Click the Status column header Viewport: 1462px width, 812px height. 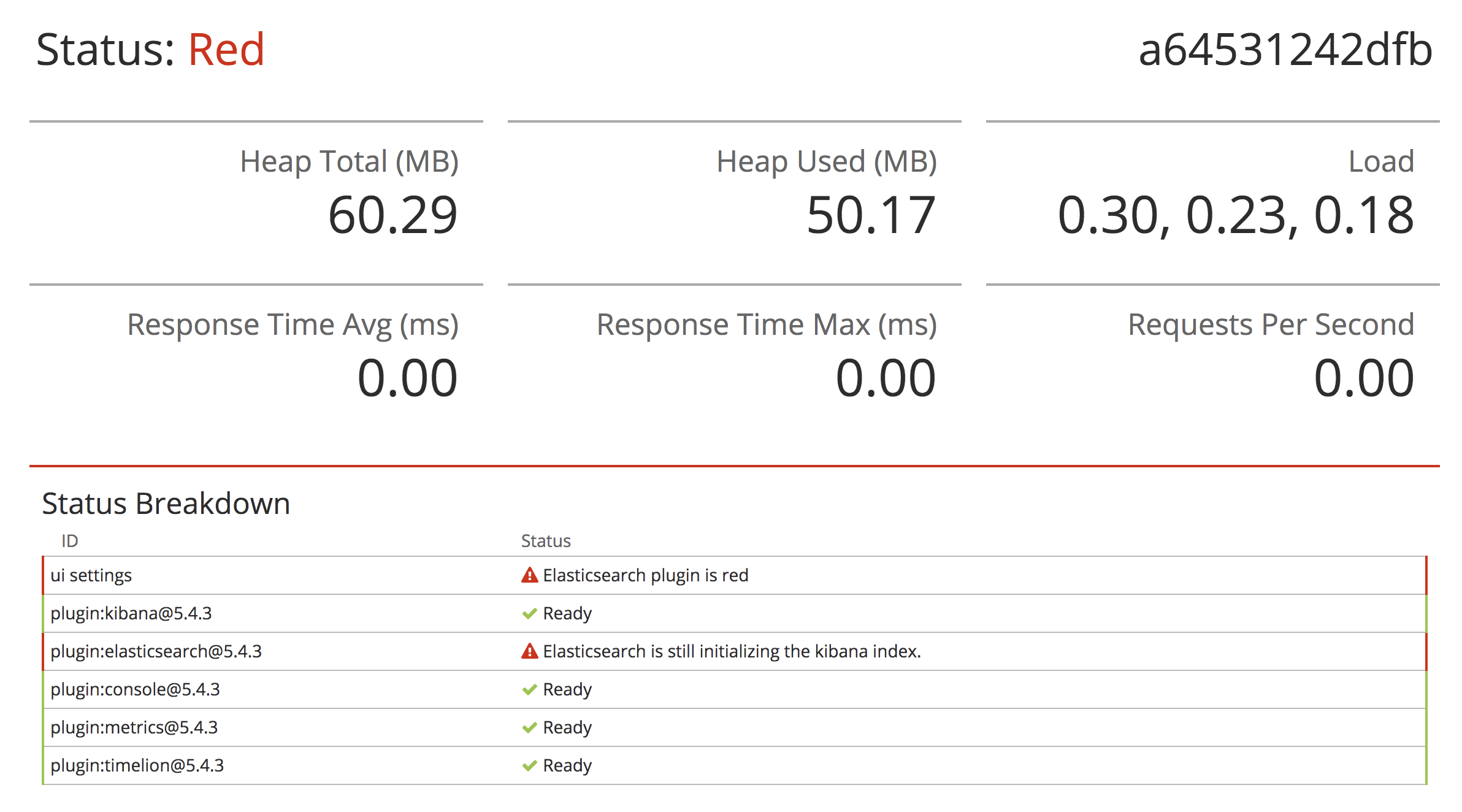[x=546, y=541]
